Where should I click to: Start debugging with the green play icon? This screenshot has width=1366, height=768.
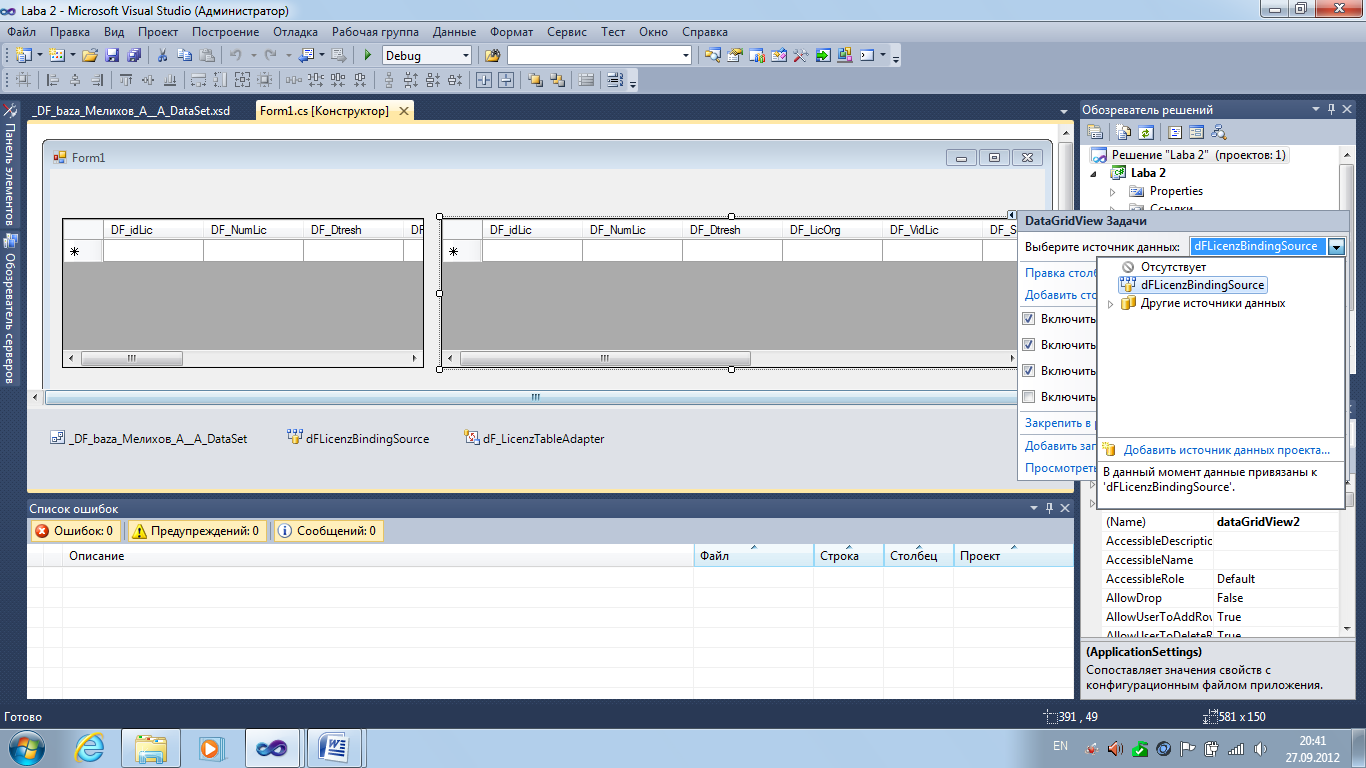pyautogui.click(x=368, y=56)
